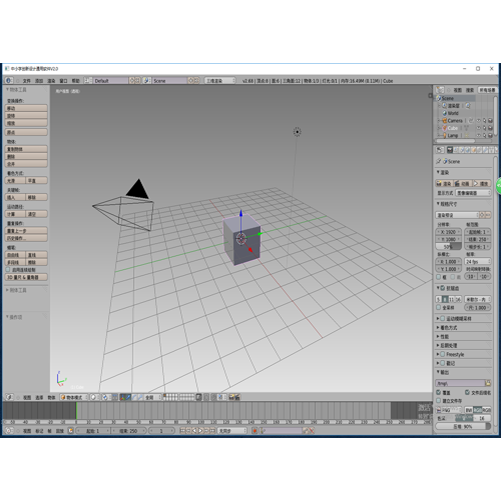The image size is (501, 501).
Task: Open the pivot point selector icon
Action: click(106, 397)
